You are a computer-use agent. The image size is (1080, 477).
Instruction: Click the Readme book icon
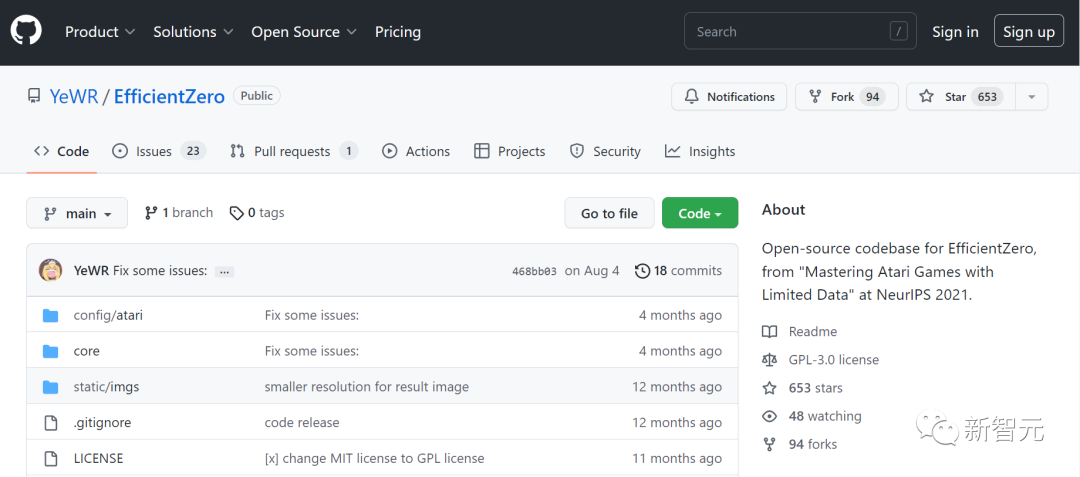tap(769, 332)
